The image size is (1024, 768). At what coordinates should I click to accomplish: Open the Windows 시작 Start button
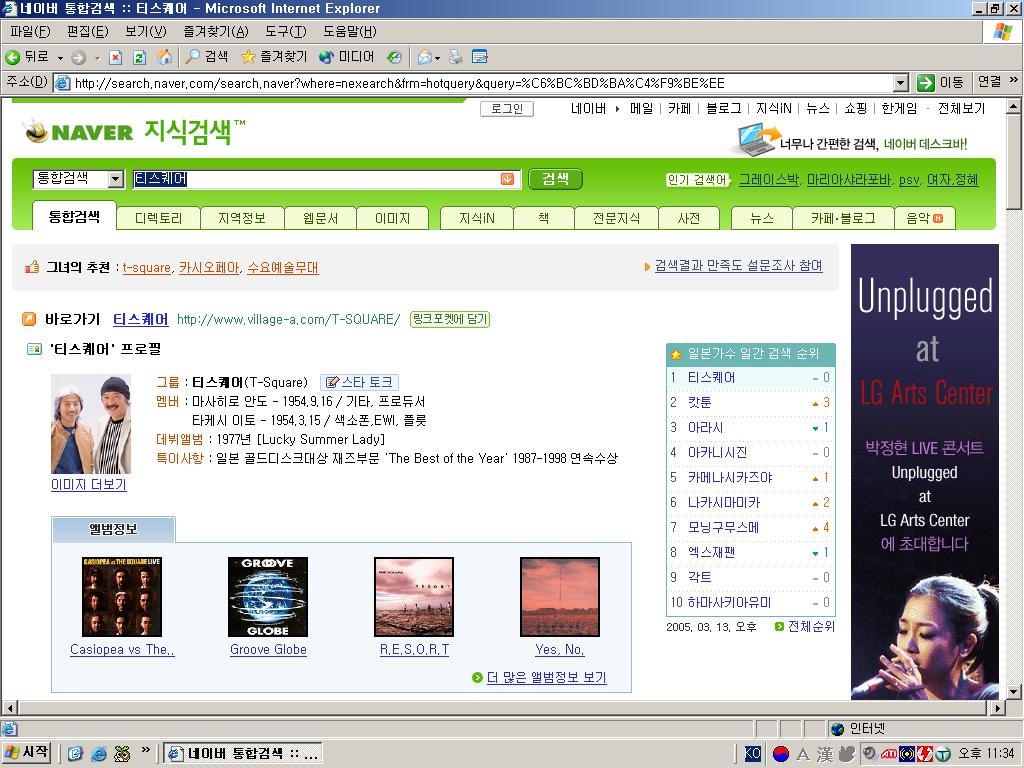26,752
